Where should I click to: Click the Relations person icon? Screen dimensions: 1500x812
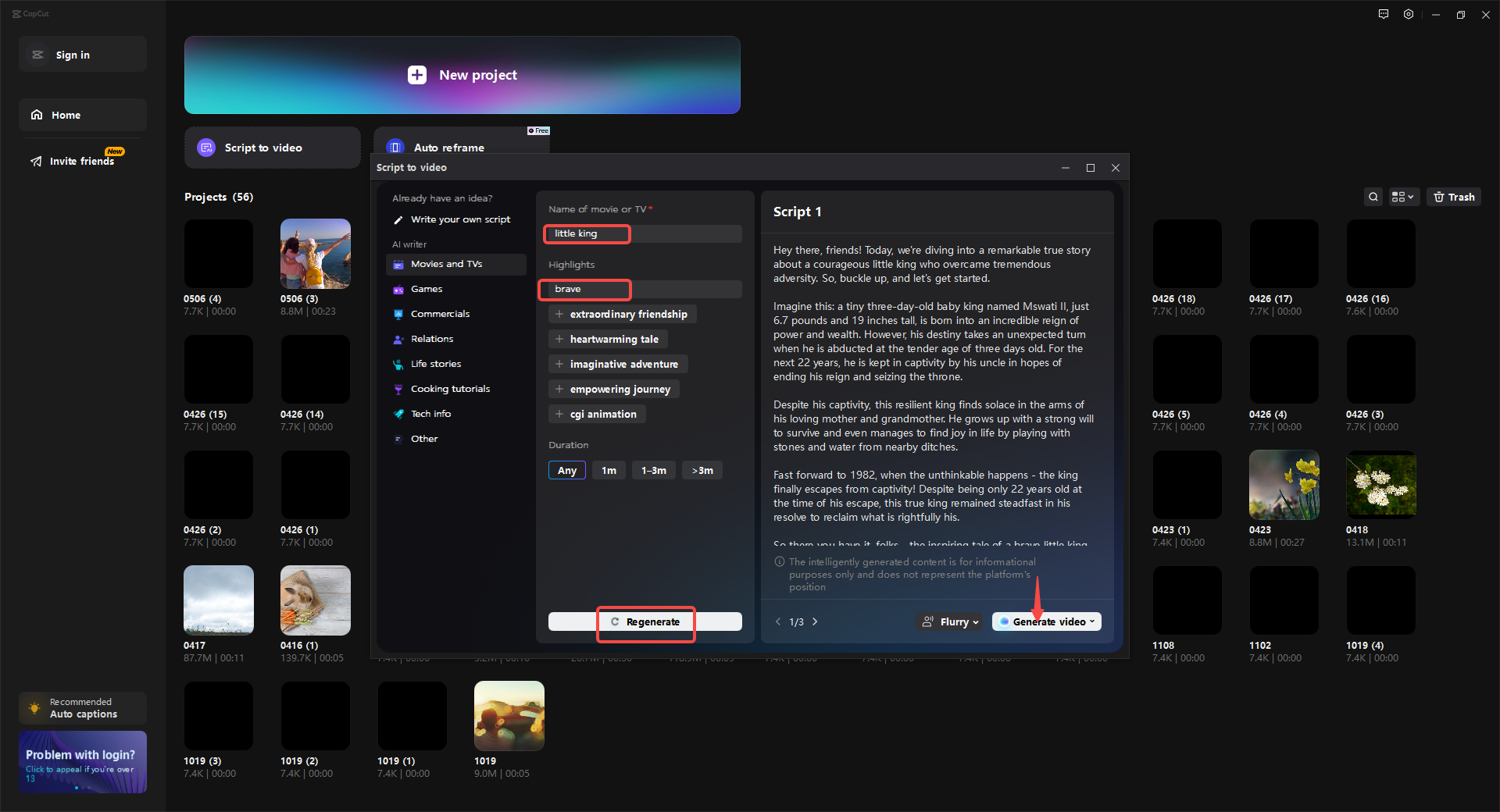click(x=398, y=339)
